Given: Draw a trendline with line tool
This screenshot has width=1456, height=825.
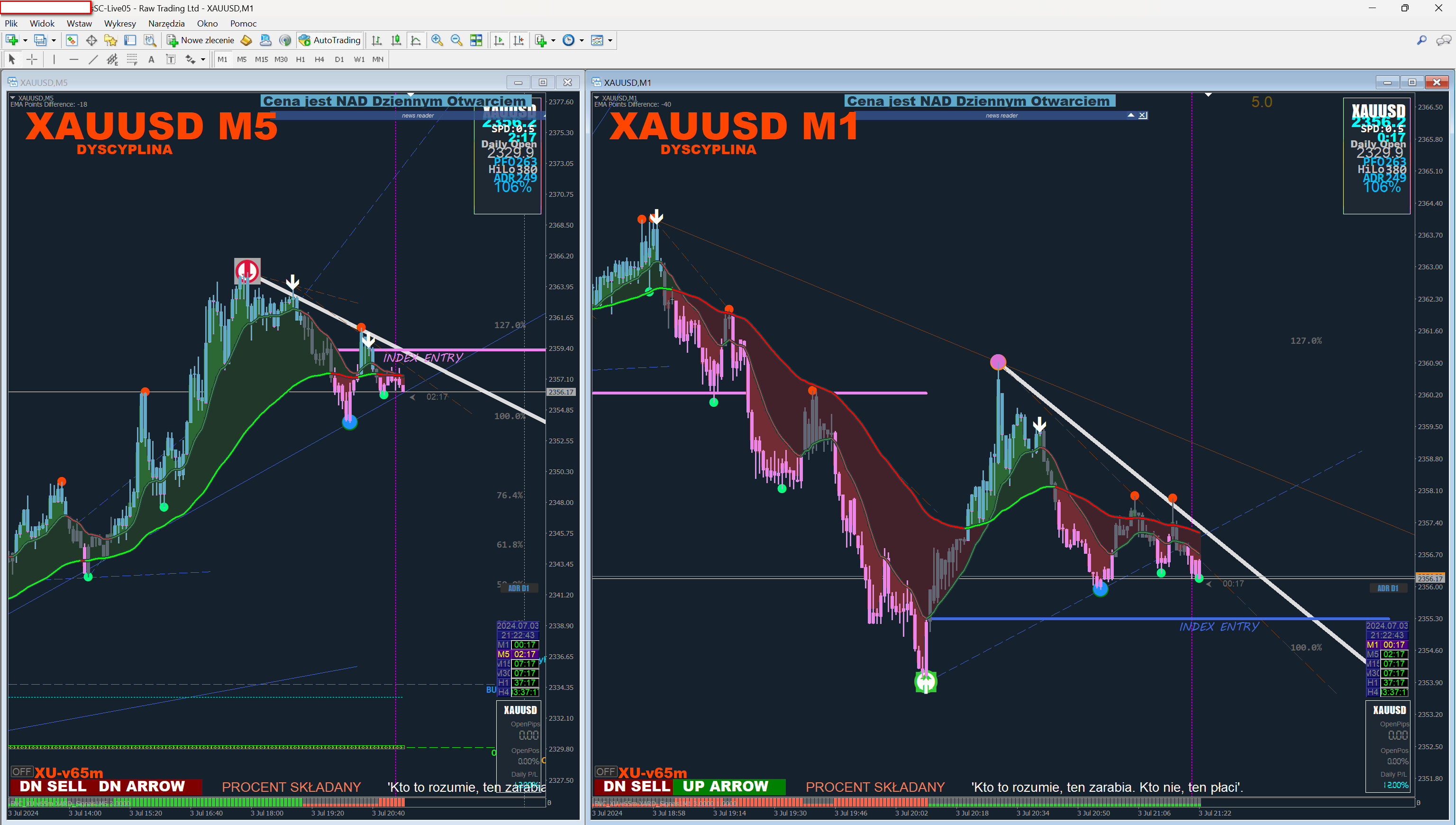Looking at the screenshot, I should [x=93, y=59].
